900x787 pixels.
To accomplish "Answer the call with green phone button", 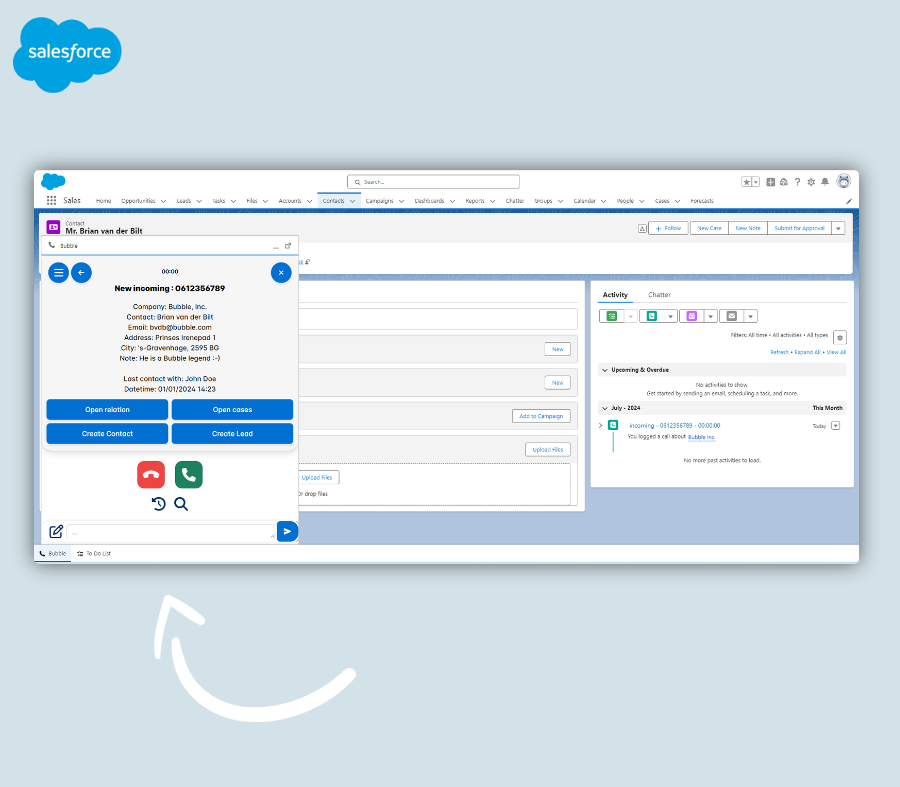I will [188, 475].
